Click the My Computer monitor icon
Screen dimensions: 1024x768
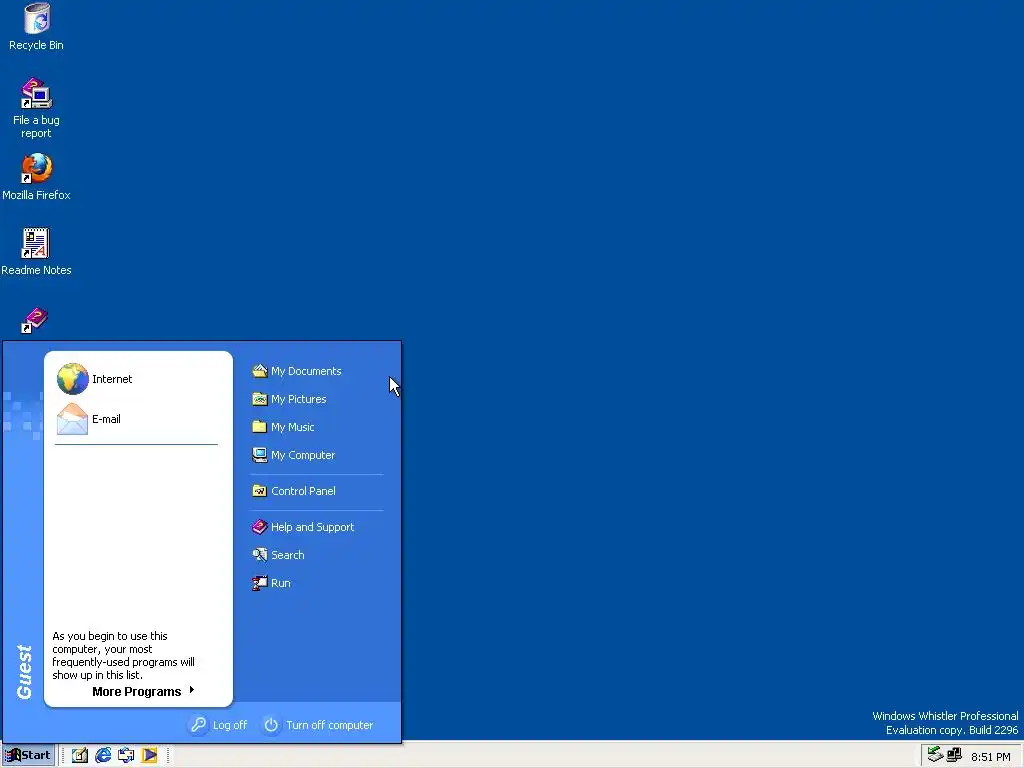(260, 455)
